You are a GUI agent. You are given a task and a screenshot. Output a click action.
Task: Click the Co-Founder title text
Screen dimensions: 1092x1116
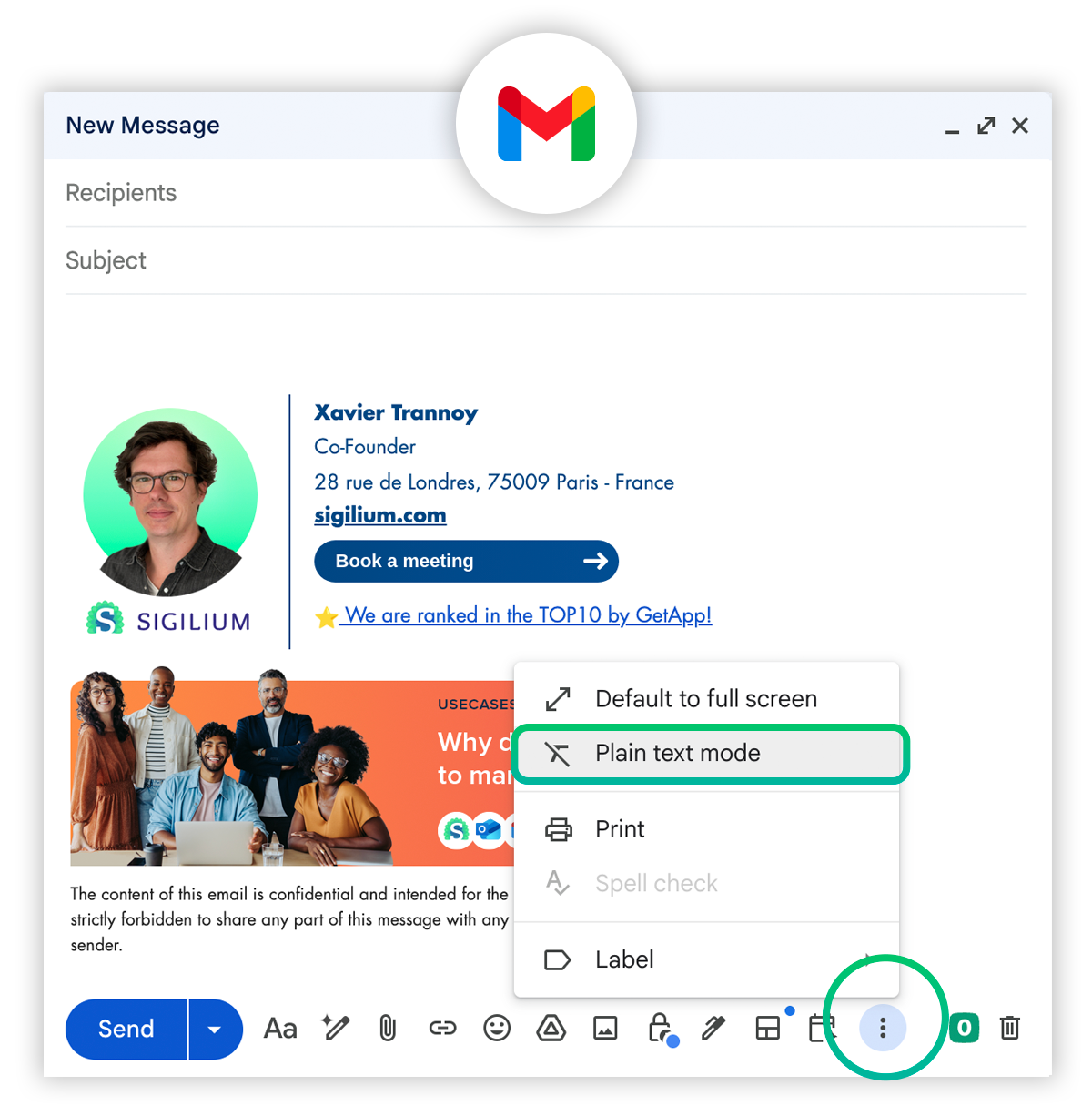point(365,447)
